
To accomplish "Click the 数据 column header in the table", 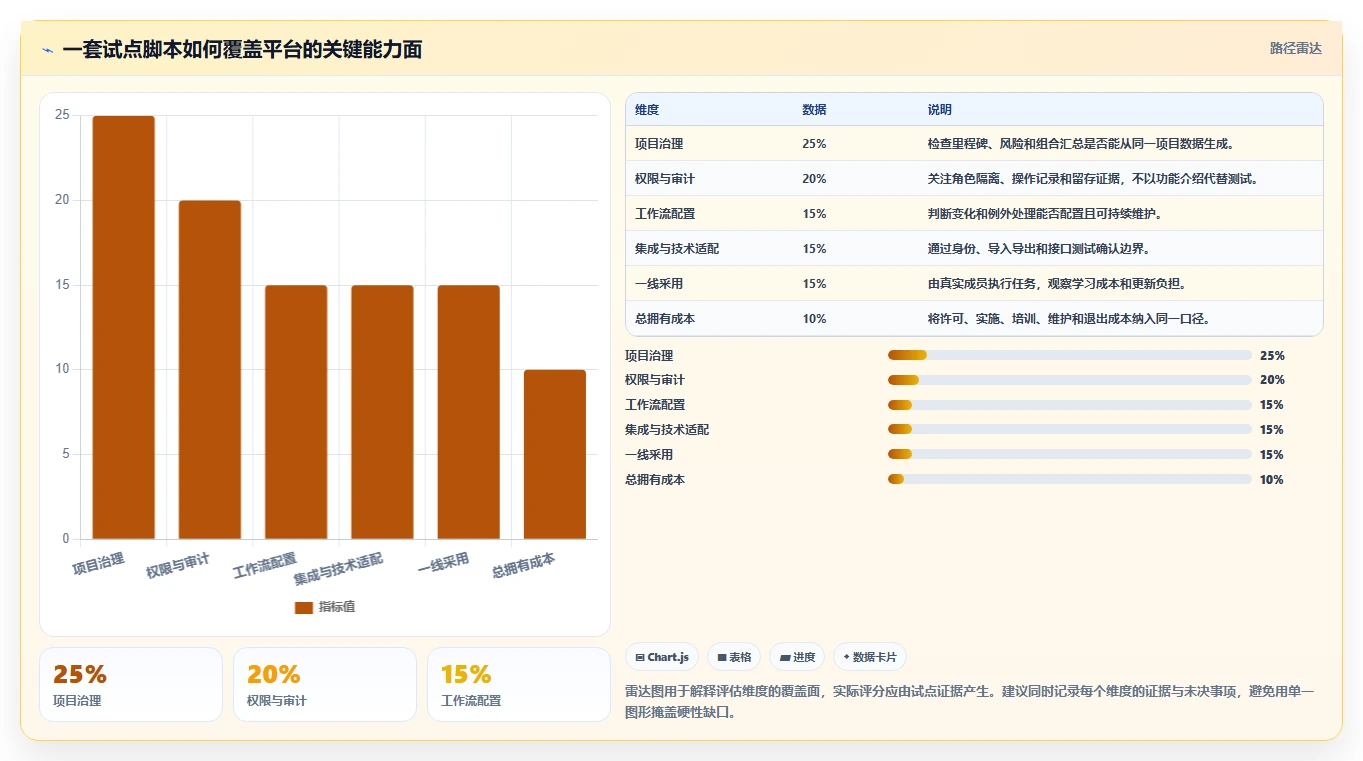I will point(814,110).
